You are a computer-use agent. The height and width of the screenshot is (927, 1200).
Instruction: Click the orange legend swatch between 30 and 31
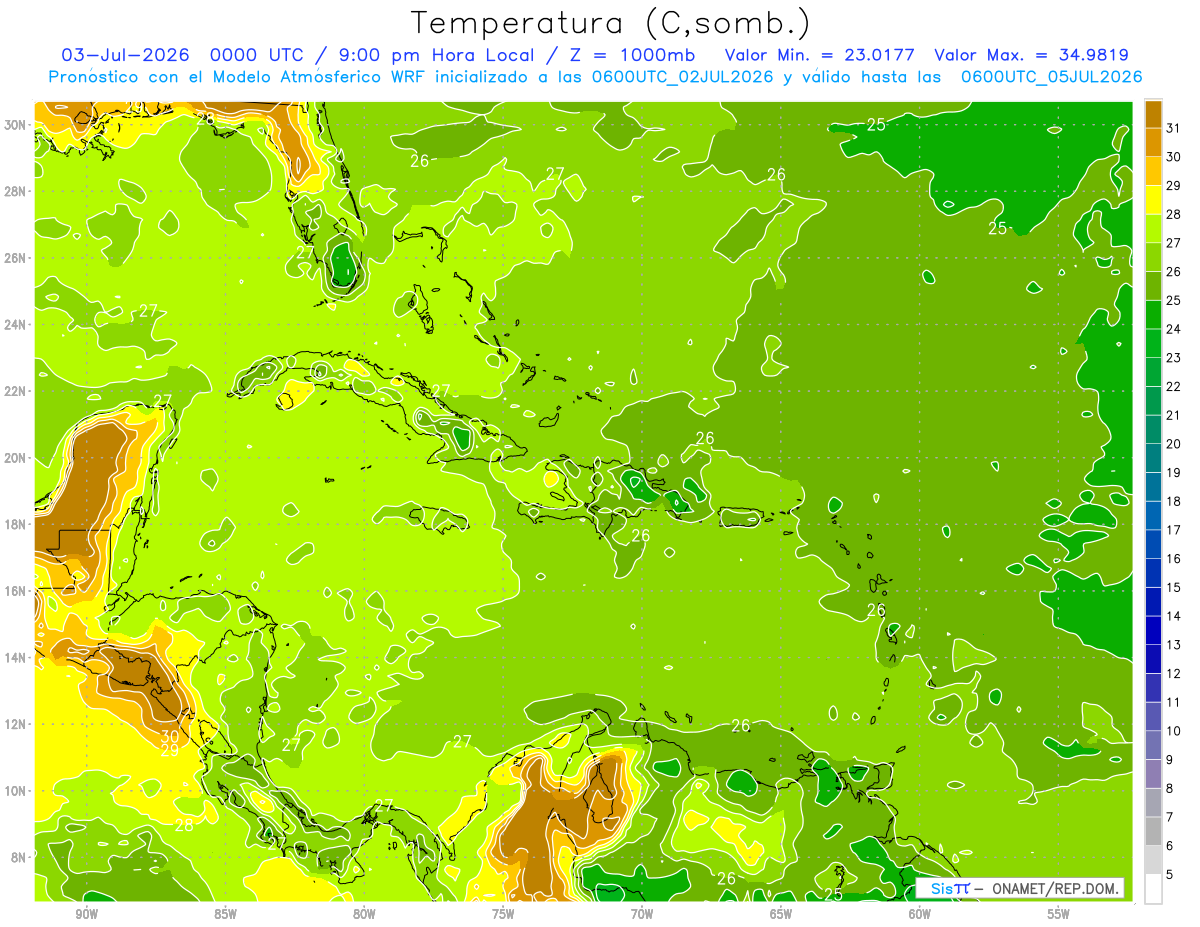coord(1153,142)
